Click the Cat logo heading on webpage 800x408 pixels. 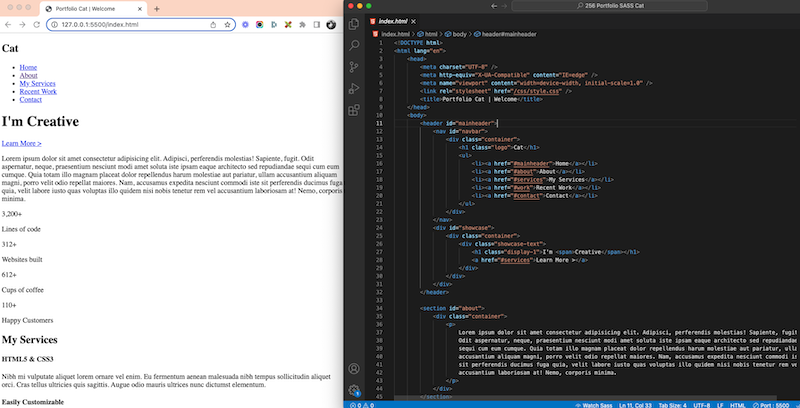coord(10,48)
